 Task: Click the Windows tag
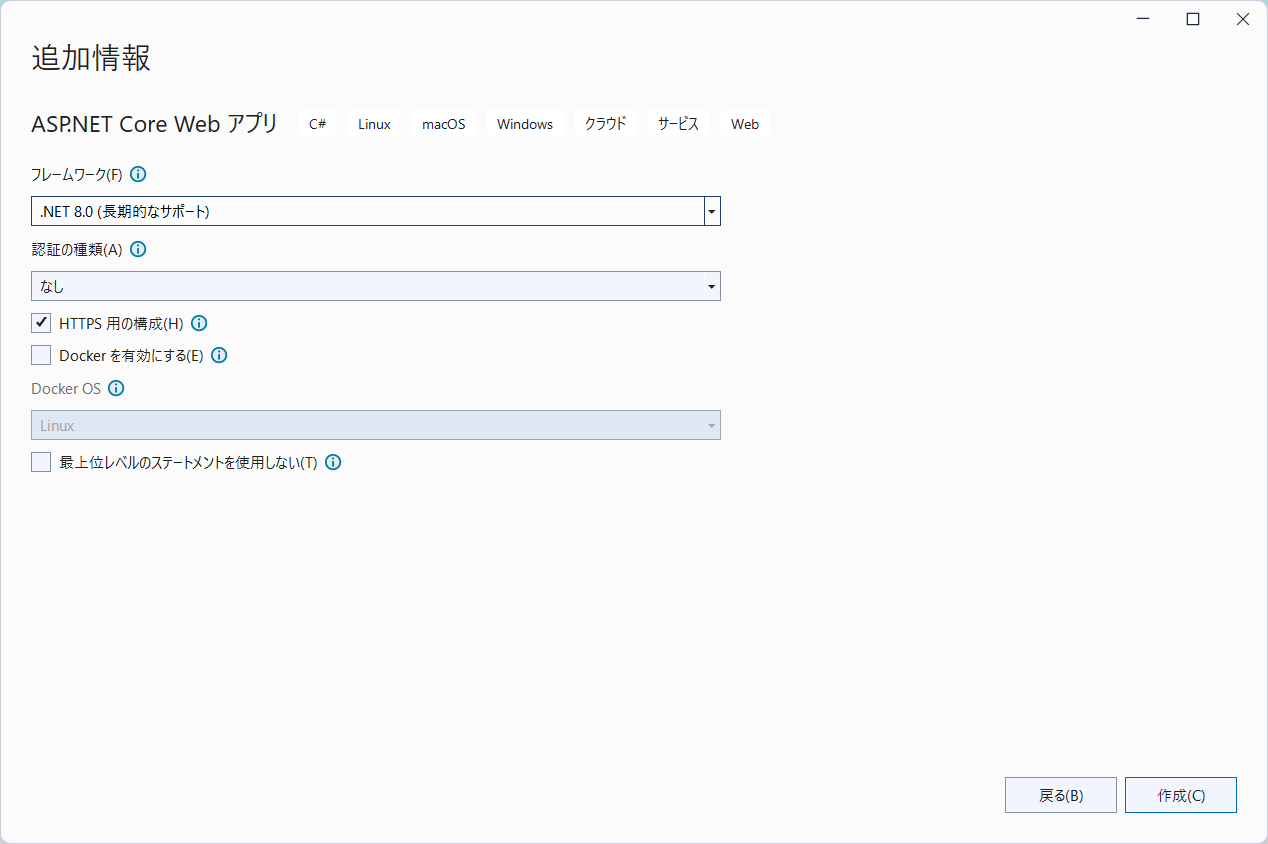click(525, 124)
